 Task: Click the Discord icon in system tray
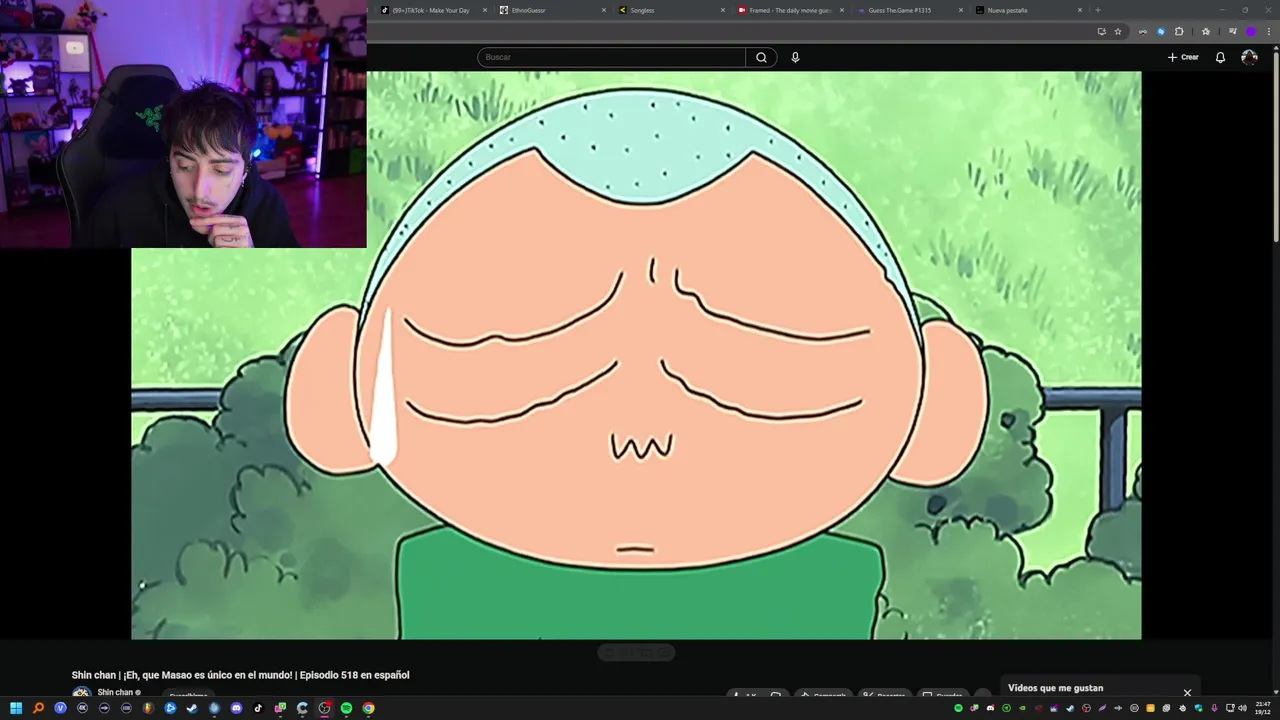(990, 708)
